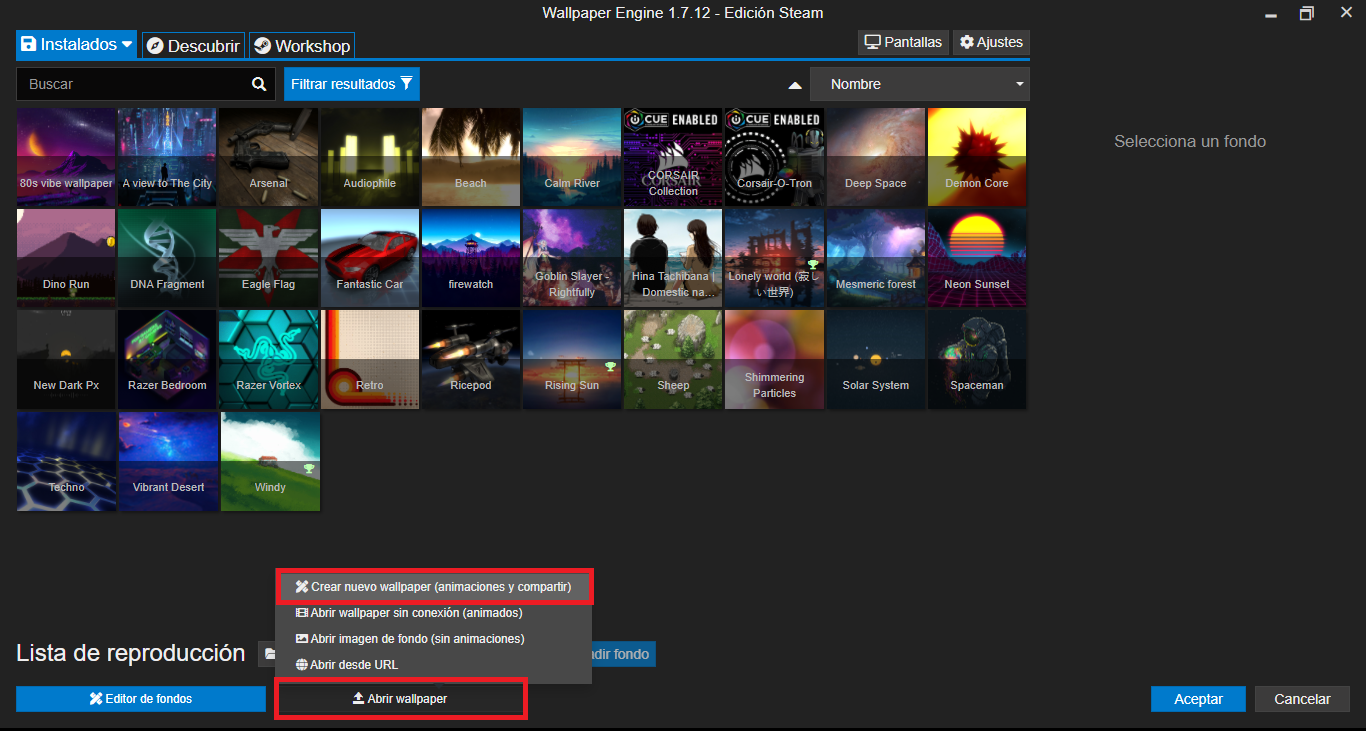Click the Buscar search field

click(146, 85)
